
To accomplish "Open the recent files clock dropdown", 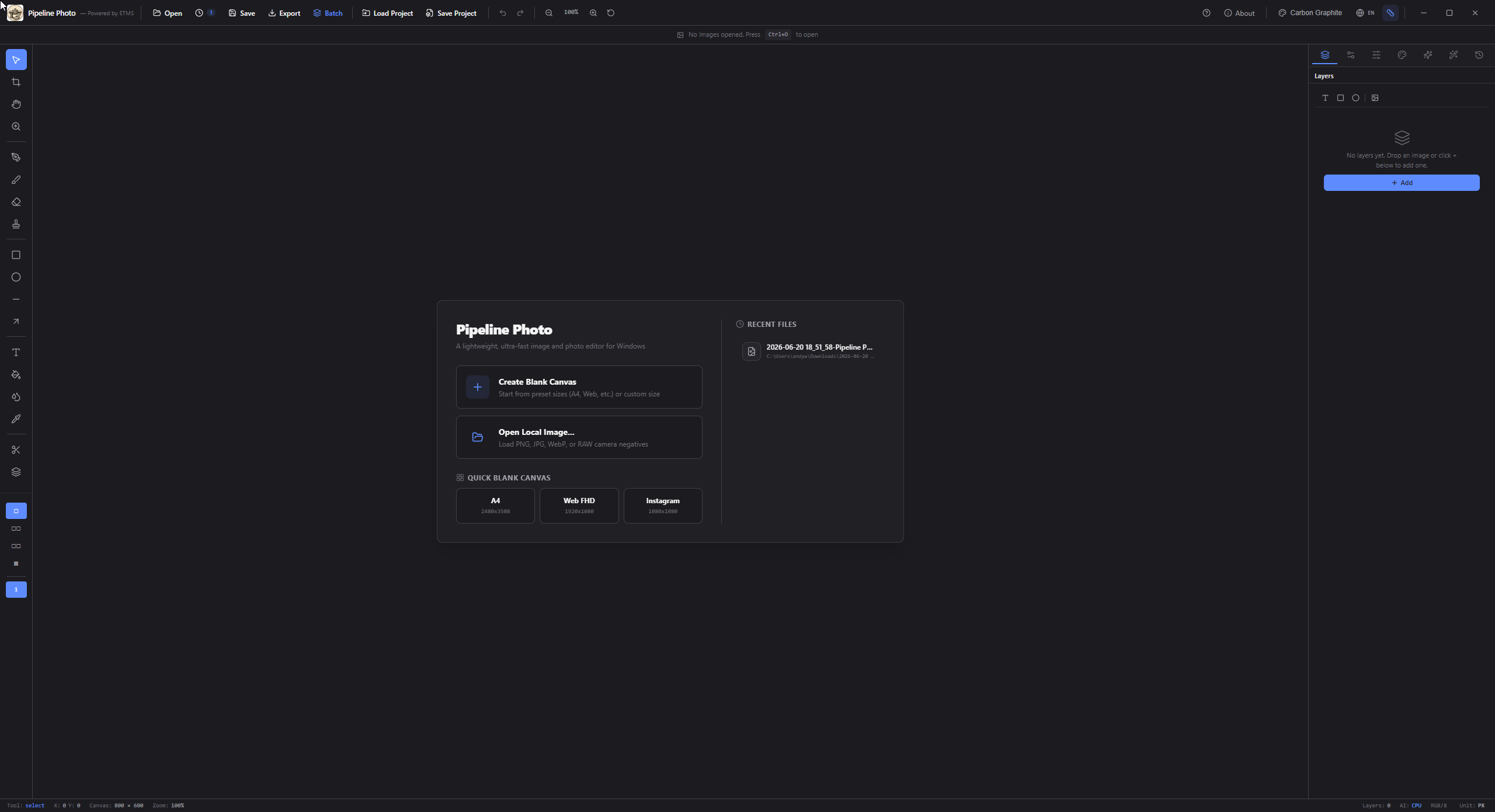I will point(204,13).
